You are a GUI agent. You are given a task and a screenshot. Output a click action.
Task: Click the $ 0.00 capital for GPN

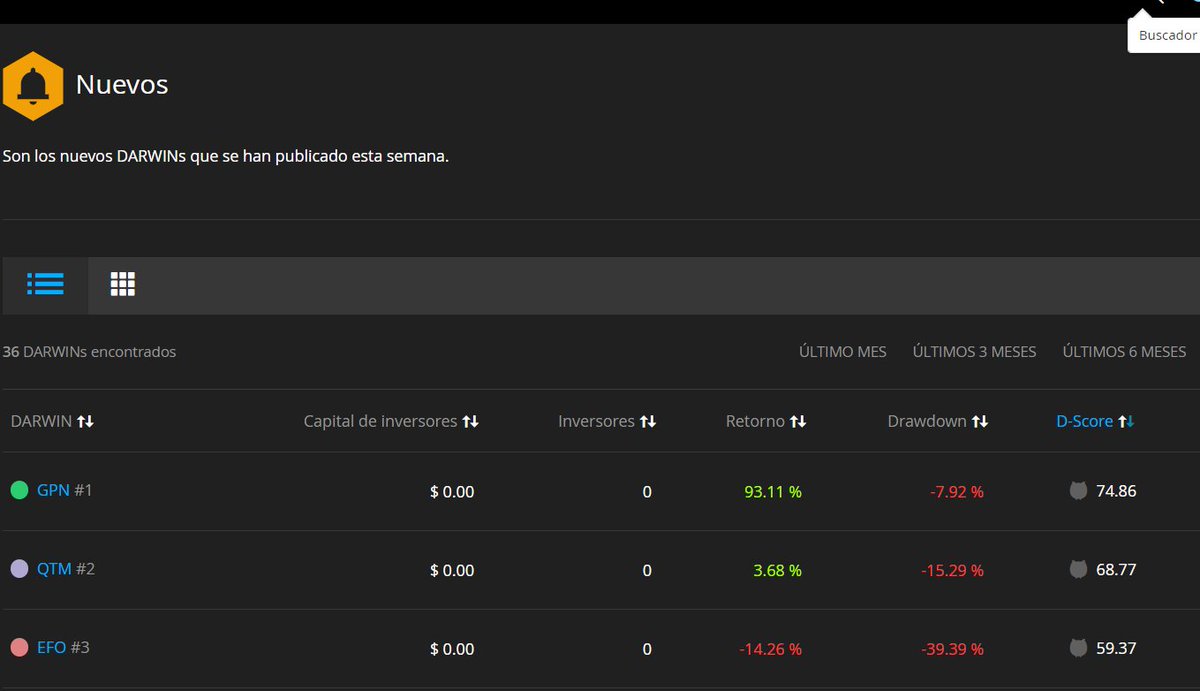click(x=452, y=492)
